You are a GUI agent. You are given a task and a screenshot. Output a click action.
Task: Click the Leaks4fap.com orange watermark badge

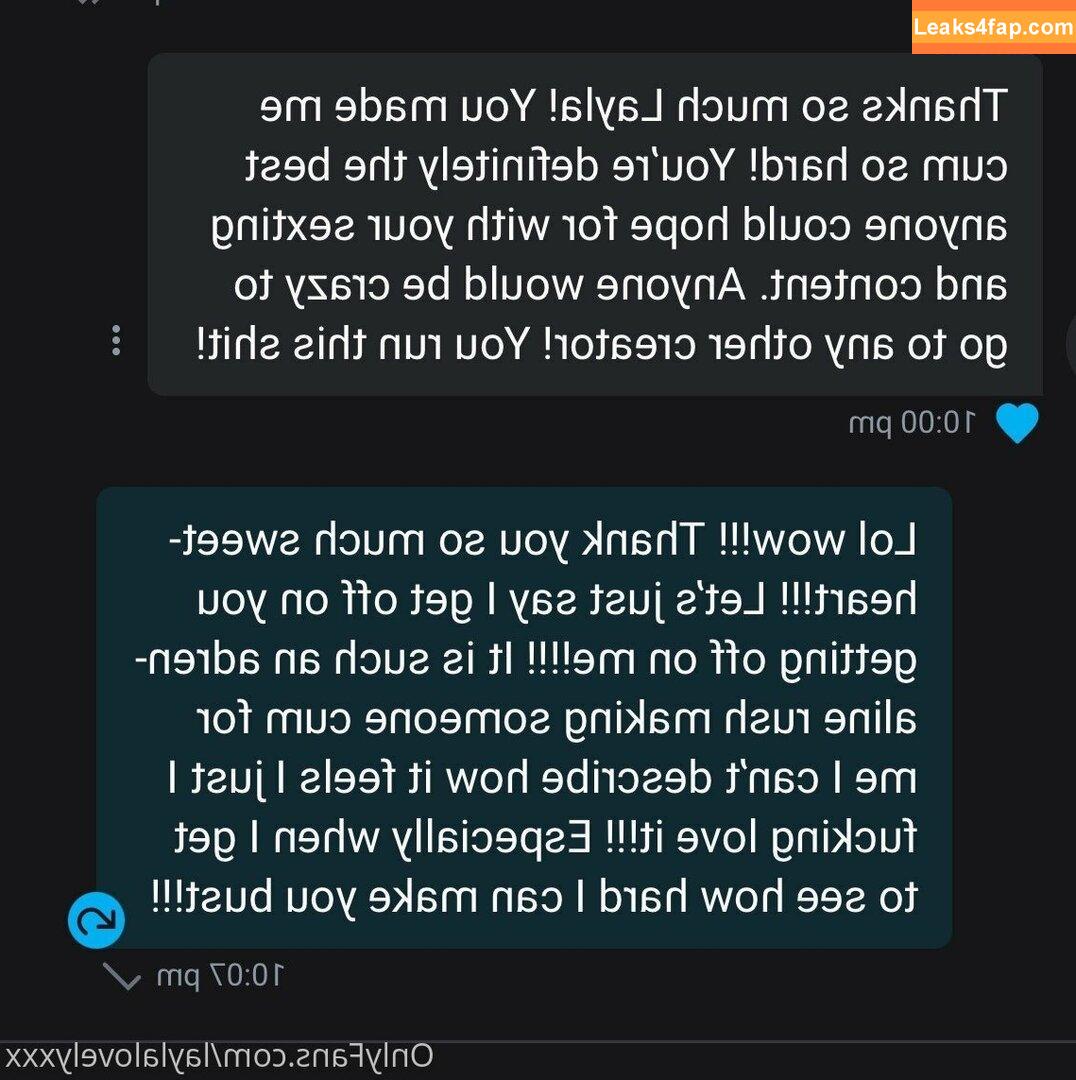993,27
